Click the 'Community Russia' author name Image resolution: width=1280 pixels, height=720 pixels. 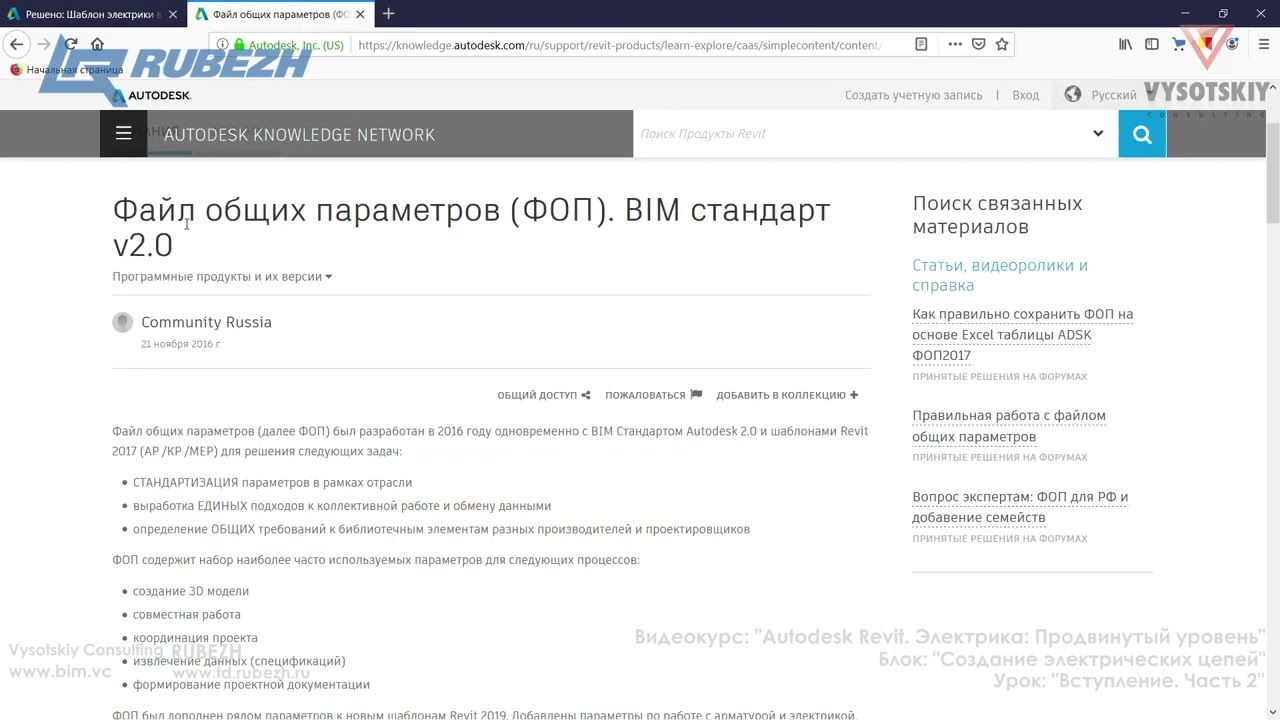point(206,322)
